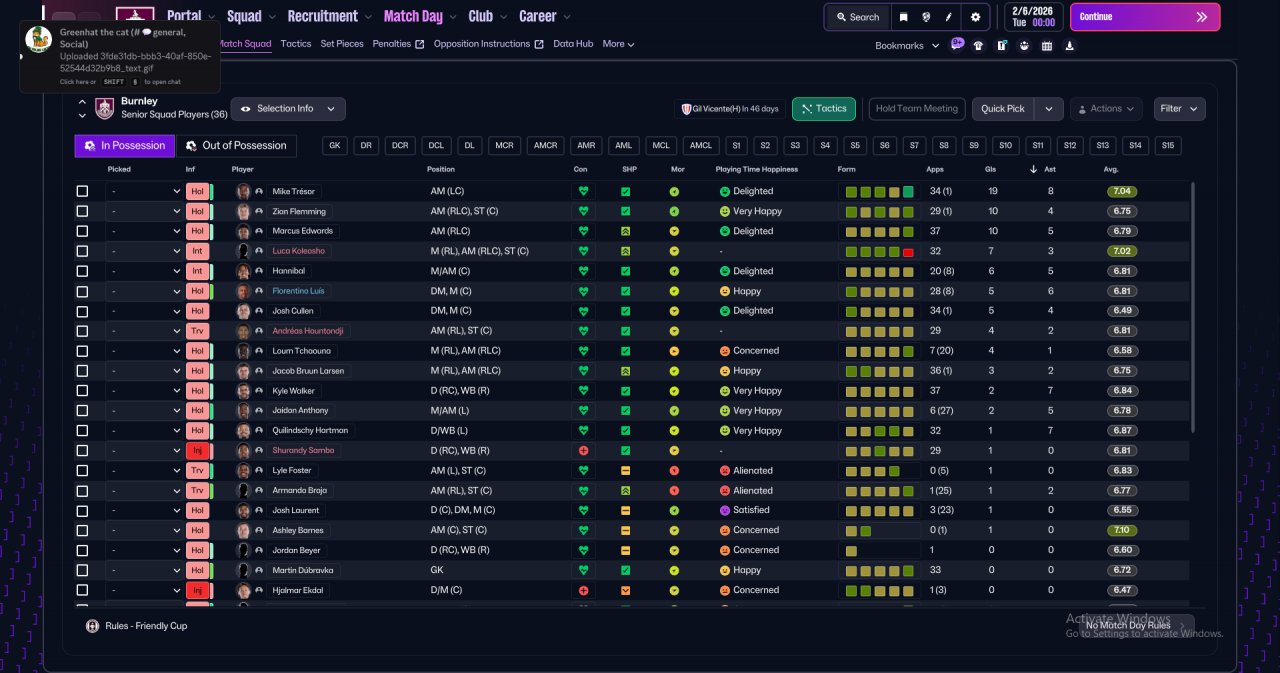Click the Quick Pick button
The height and width of the screenshot is (673, 1280).
[x=1003, y=109]
